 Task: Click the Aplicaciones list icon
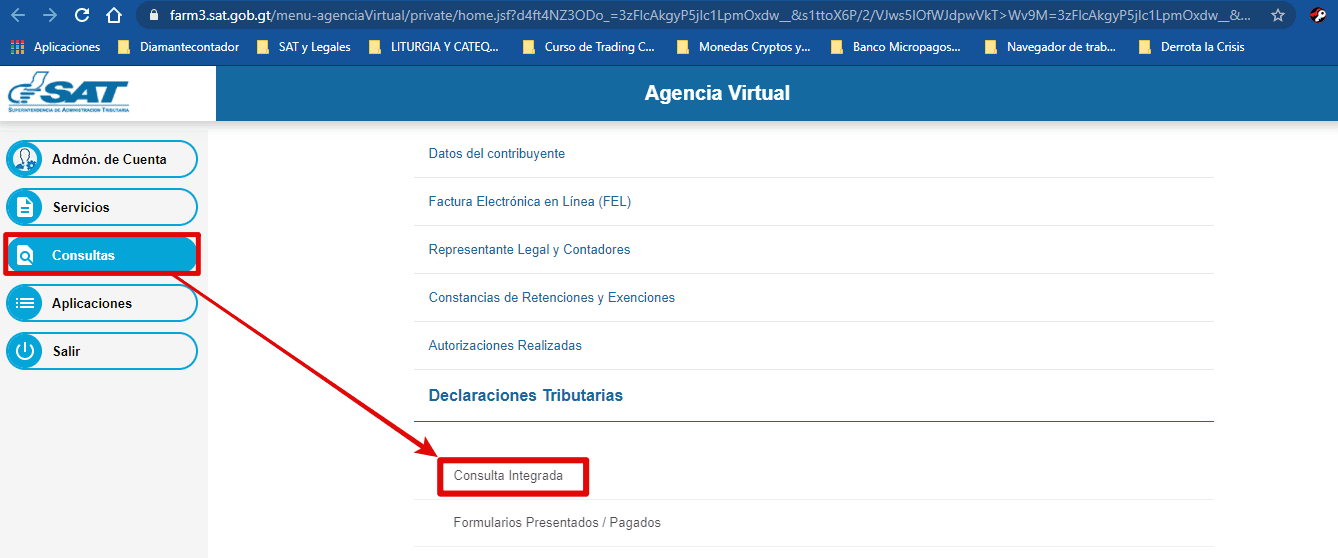[x=25, y=304]
